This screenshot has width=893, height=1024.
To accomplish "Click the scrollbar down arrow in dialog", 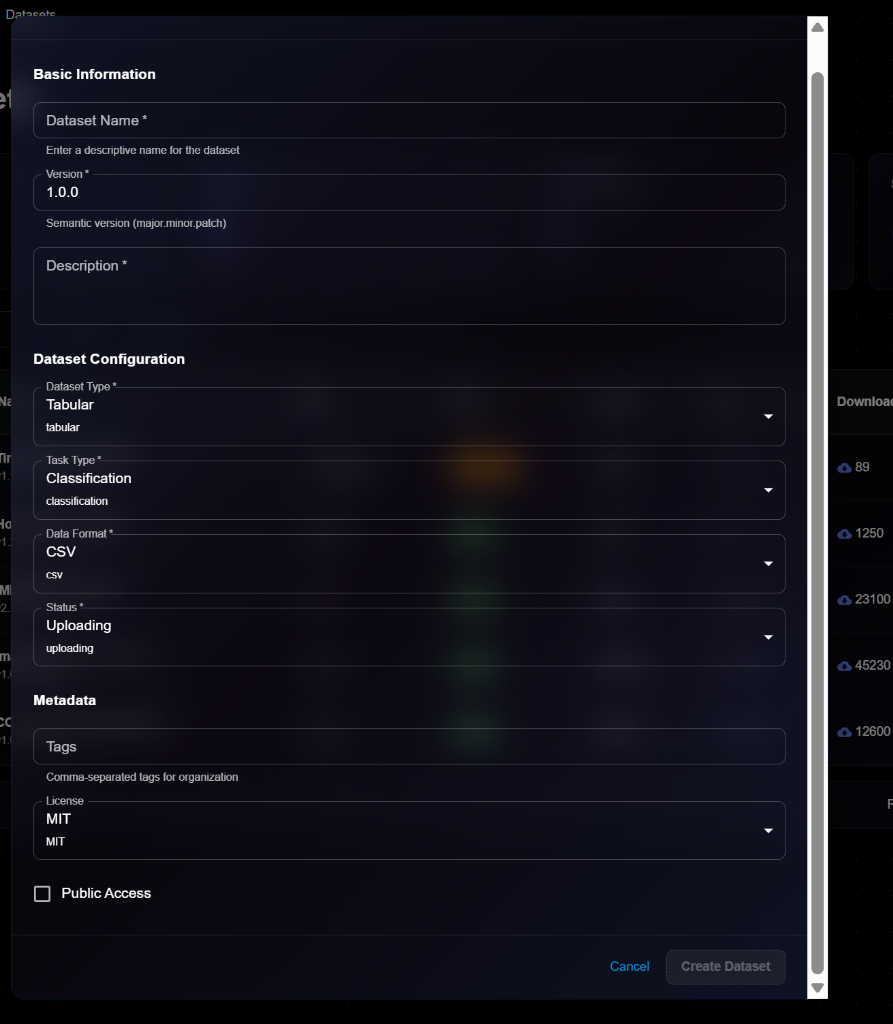I will tap(817, 988).
